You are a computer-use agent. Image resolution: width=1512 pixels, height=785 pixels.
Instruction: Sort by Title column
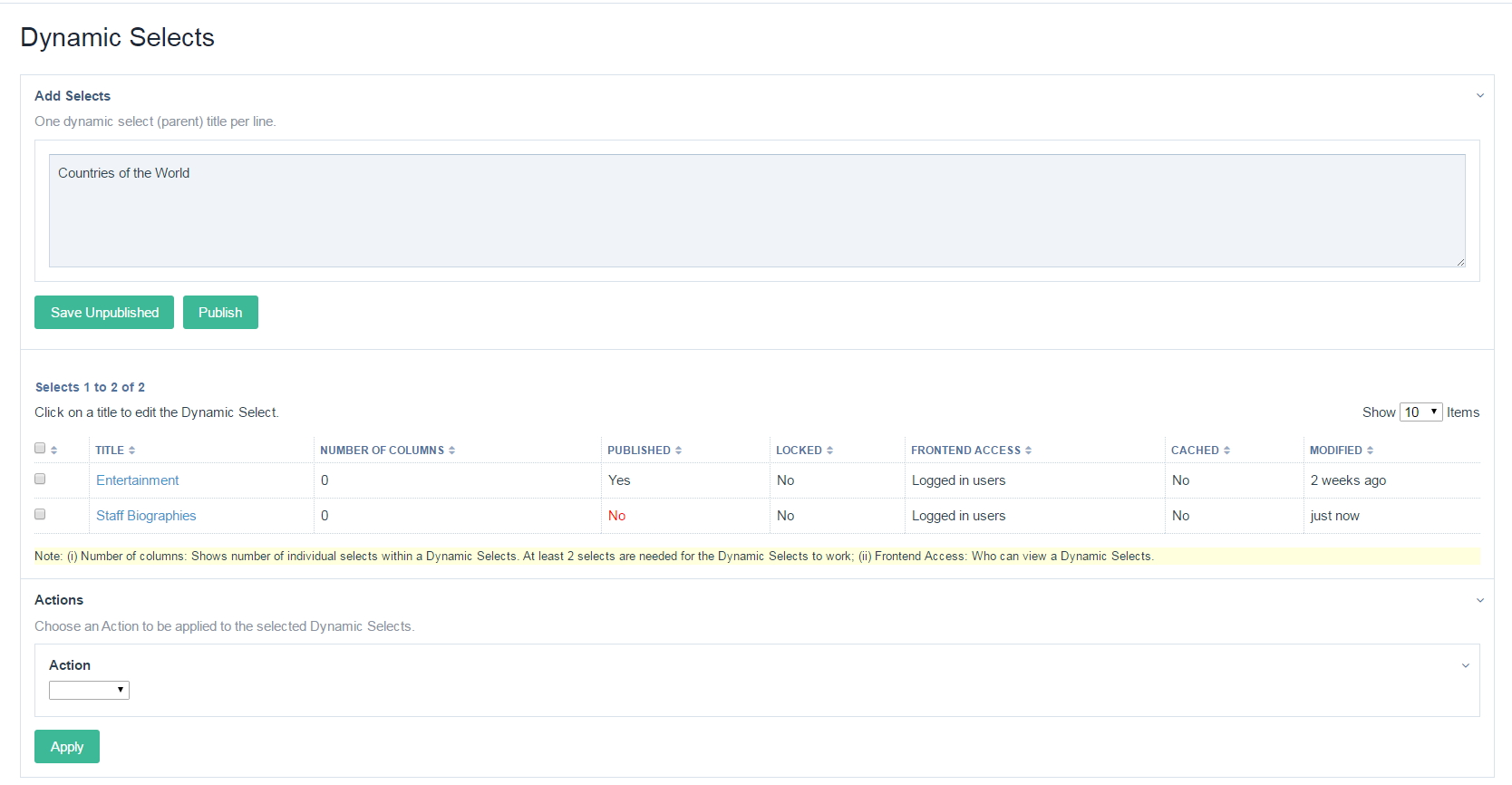[x=115, y=451]
